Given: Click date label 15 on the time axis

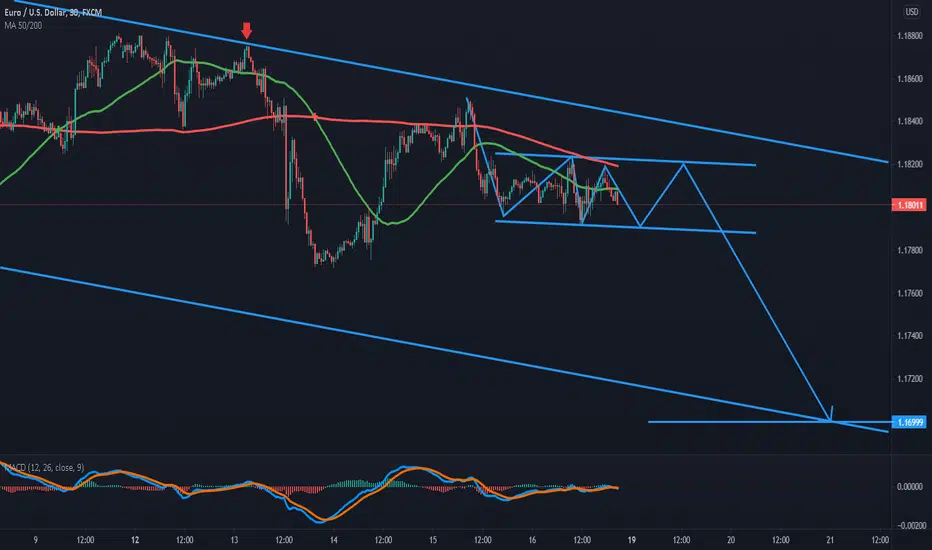Looking at the screenshot, I should (x=433, y=540).
